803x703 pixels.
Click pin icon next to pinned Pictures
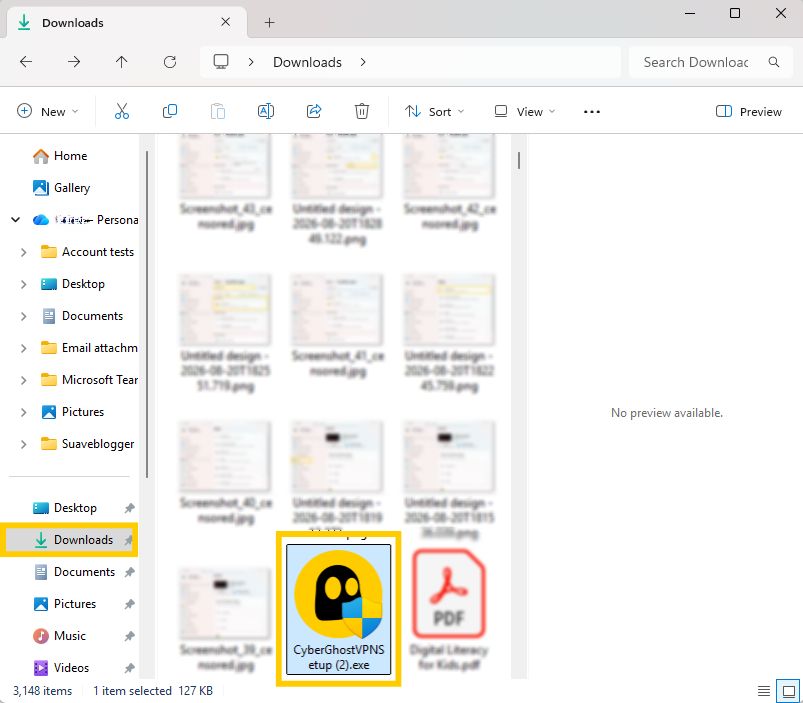pyautogui.click(x=130, y=604)
